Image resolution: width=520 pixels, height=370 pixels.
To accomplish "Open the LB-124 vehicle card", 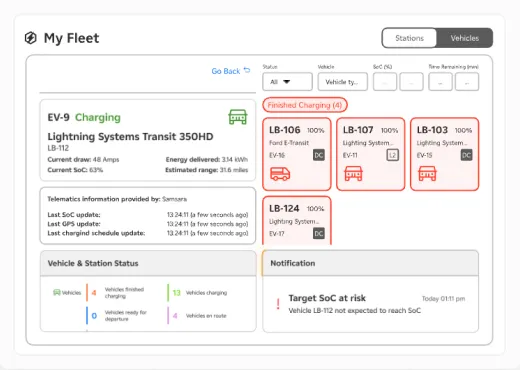I will point(297,221).
